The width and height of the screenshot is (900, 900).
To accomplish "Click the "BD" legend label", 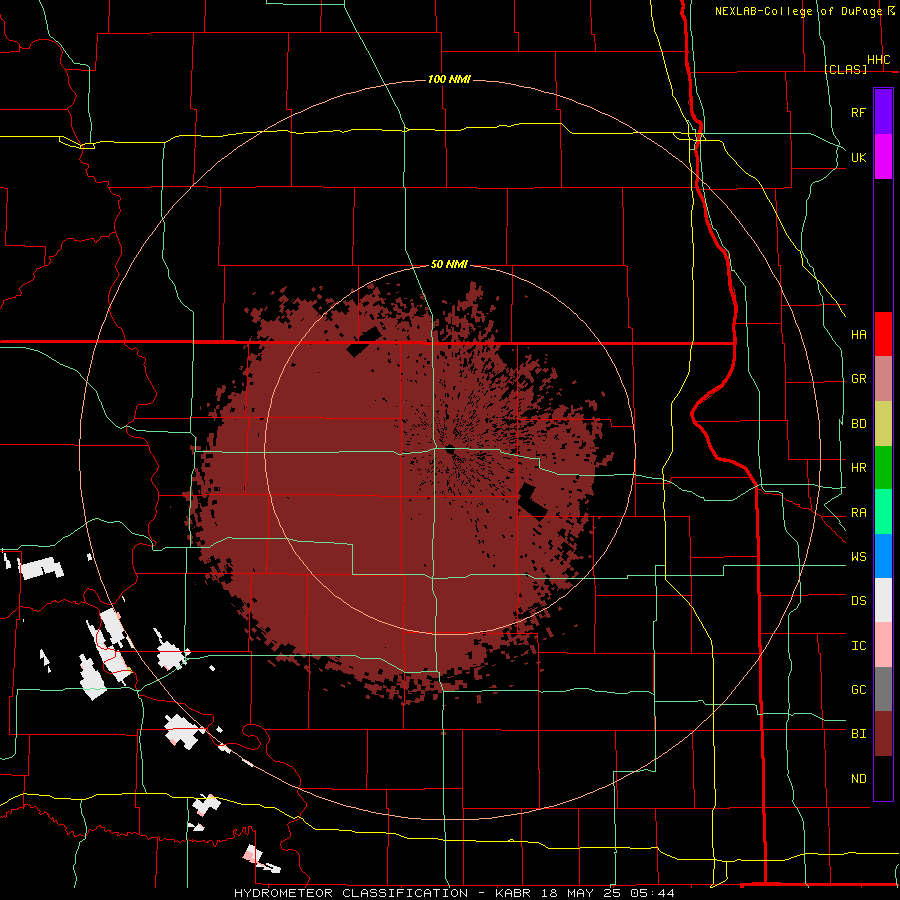I will point(858,424).
